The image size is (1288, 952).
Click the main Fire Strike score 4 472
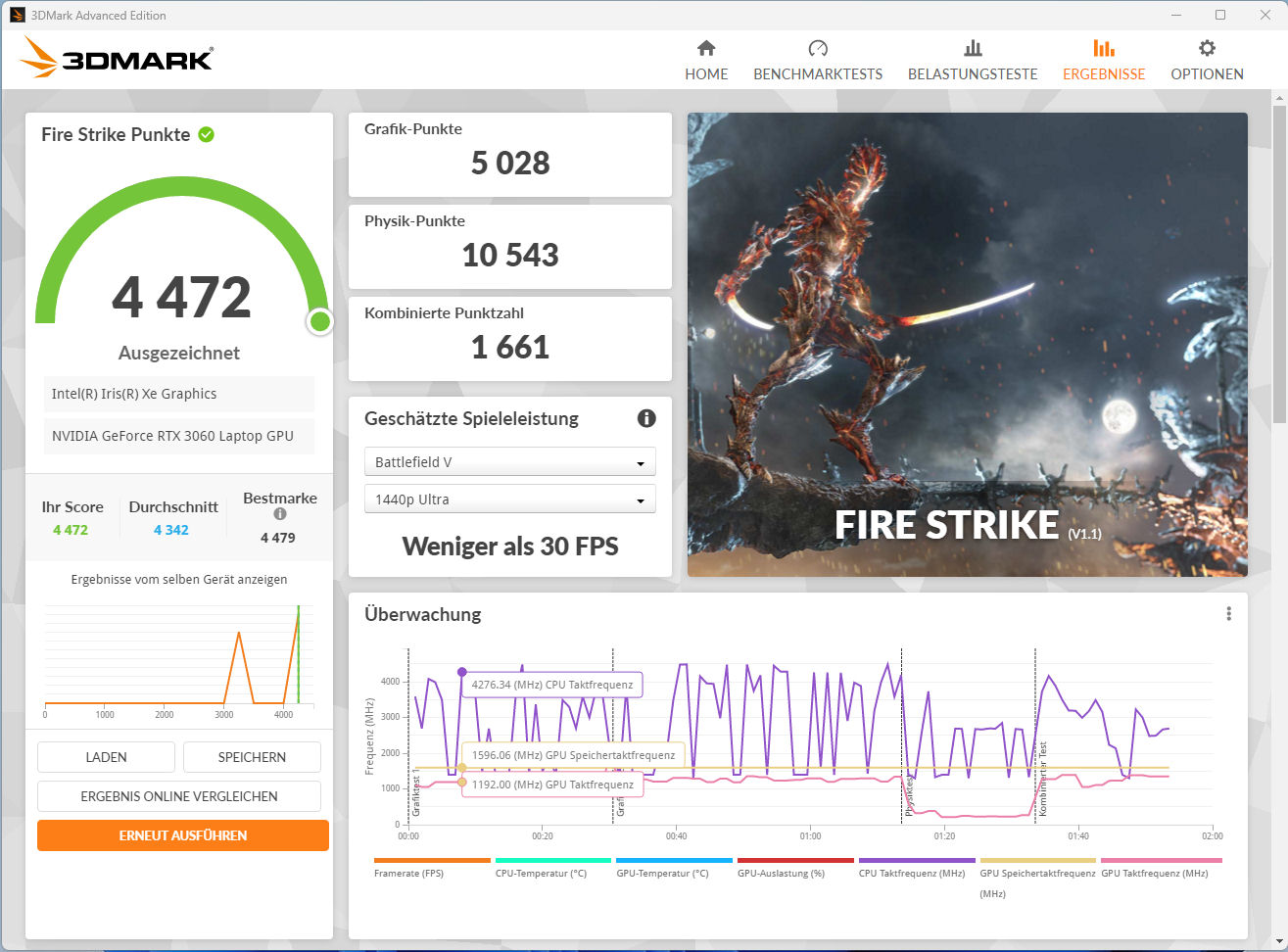181,297
